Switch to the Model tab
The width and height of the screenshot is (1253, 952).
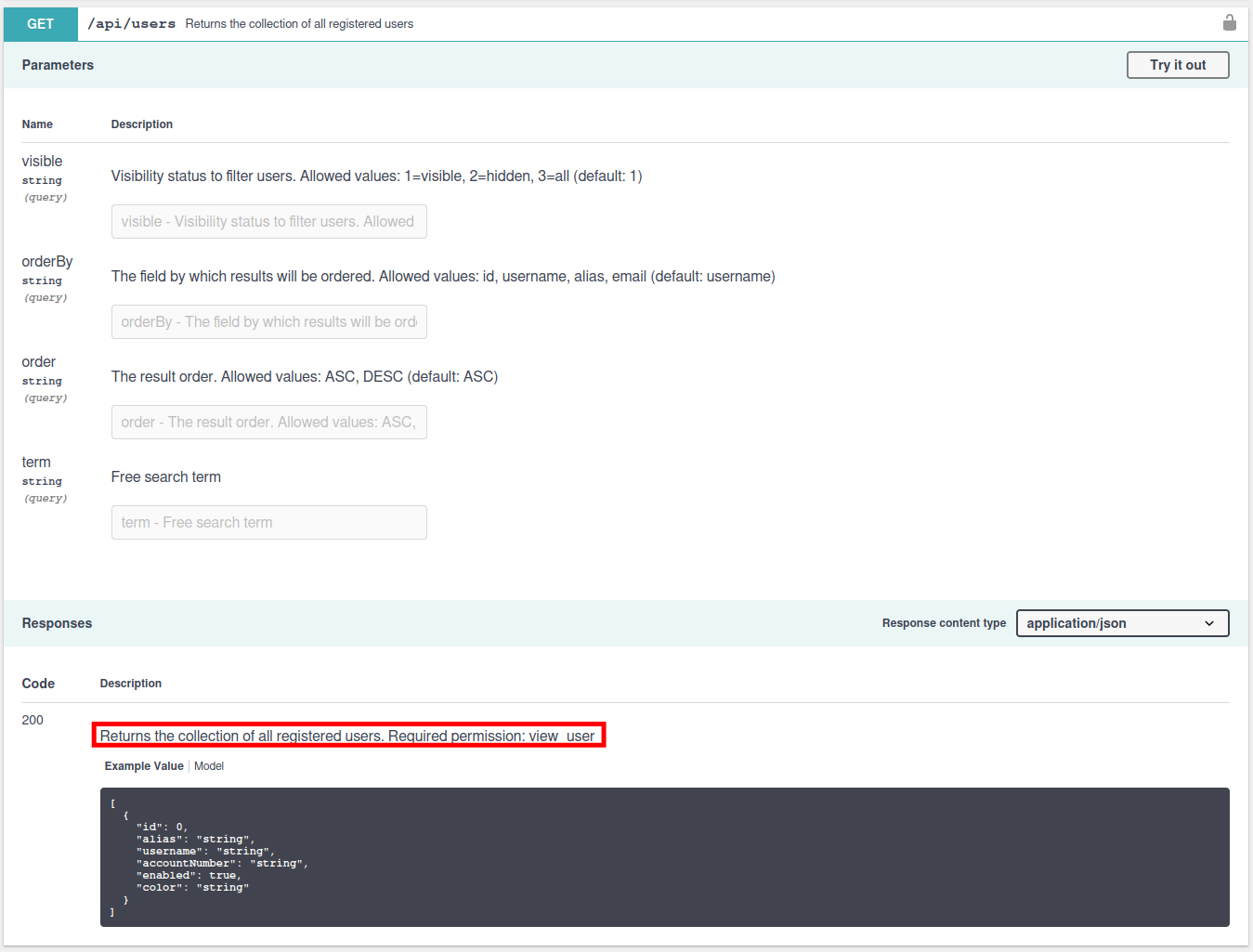click(209, 765)
